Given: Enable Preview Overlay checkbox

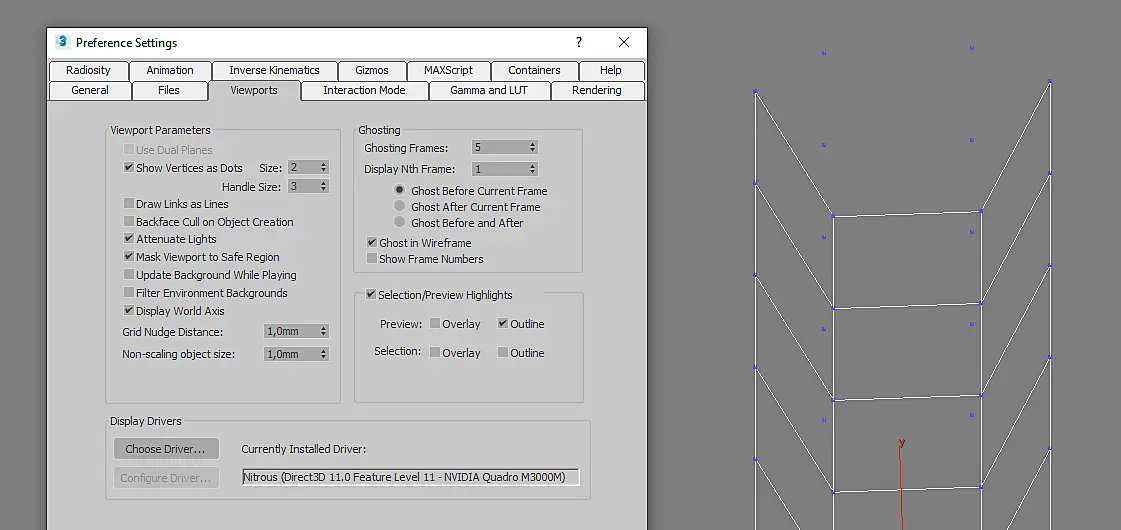Looking at the screenshot, I should pyautogui.click(x=435, y=323).
